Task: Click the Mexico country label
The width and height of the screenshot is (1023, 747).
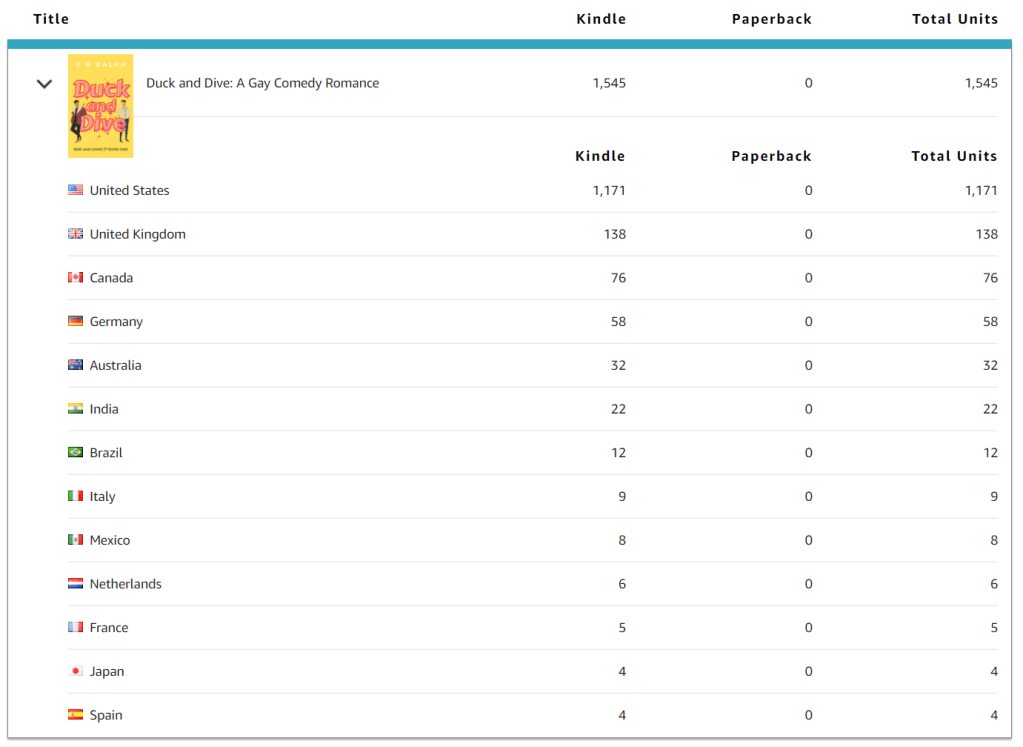Action: [110, 540]
